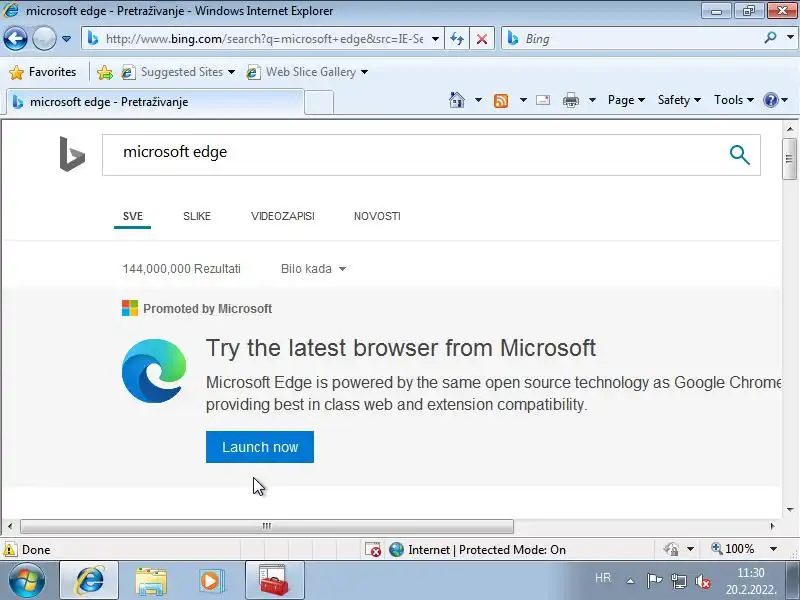
Task: Click the horizontal scrollbar right arrow
Action: tap(772, 526)
